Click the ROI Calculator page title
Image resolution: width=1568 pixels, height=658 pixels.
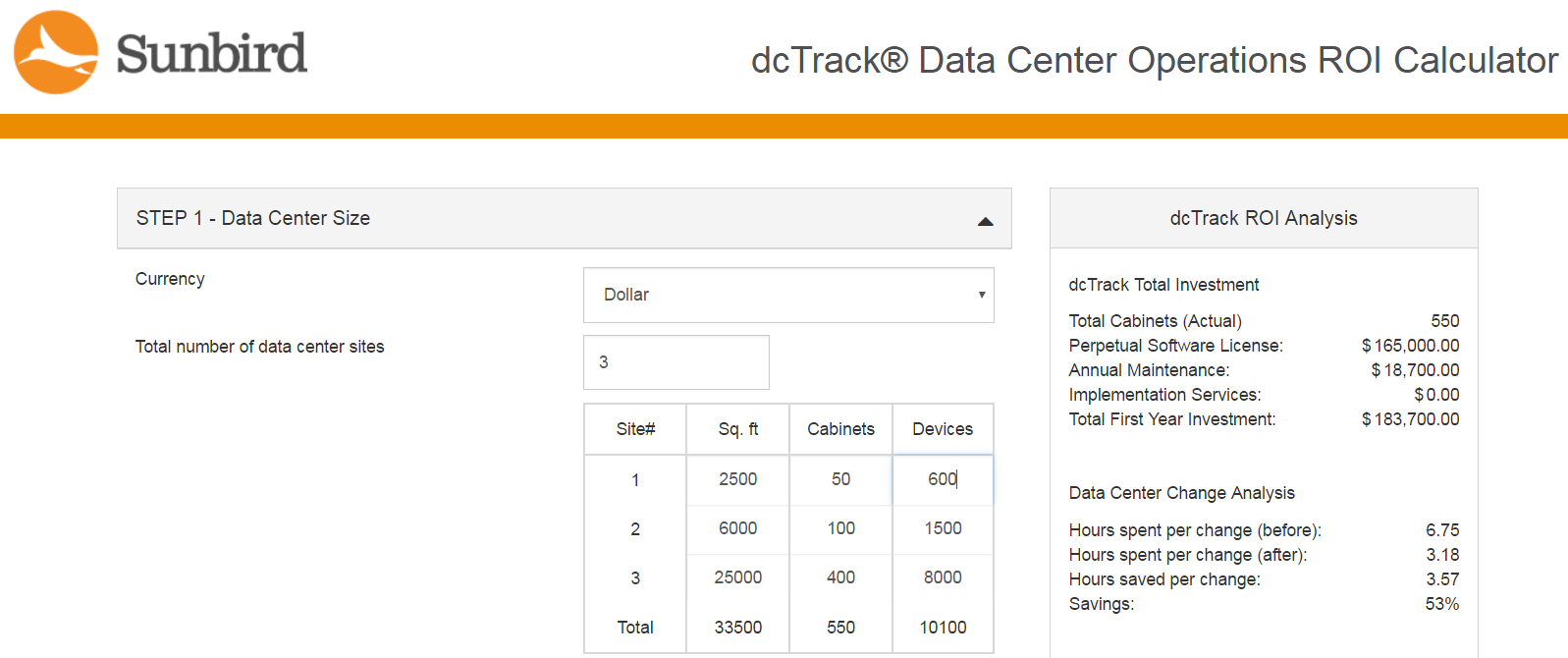(x=1155, y=60)
